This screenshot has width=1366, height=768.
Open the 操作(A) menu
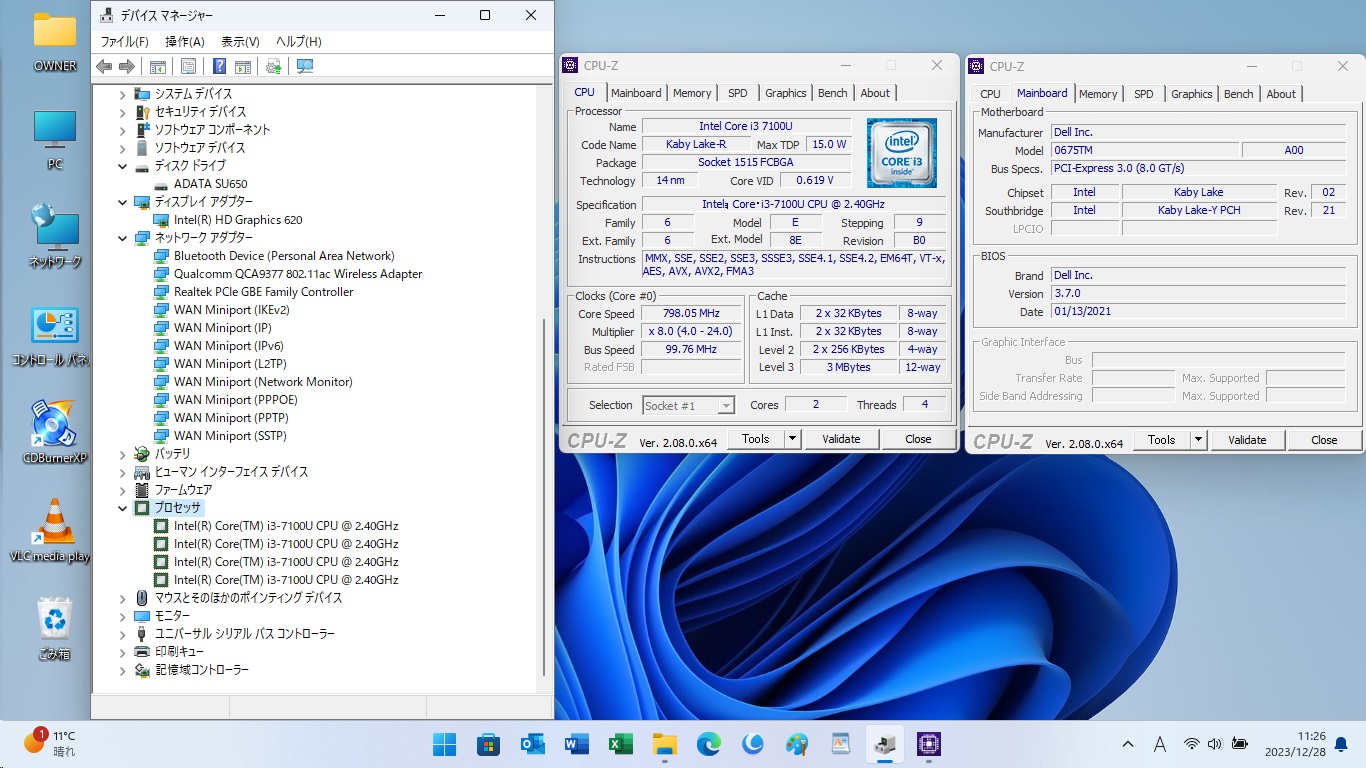click(x=184, y=42)
